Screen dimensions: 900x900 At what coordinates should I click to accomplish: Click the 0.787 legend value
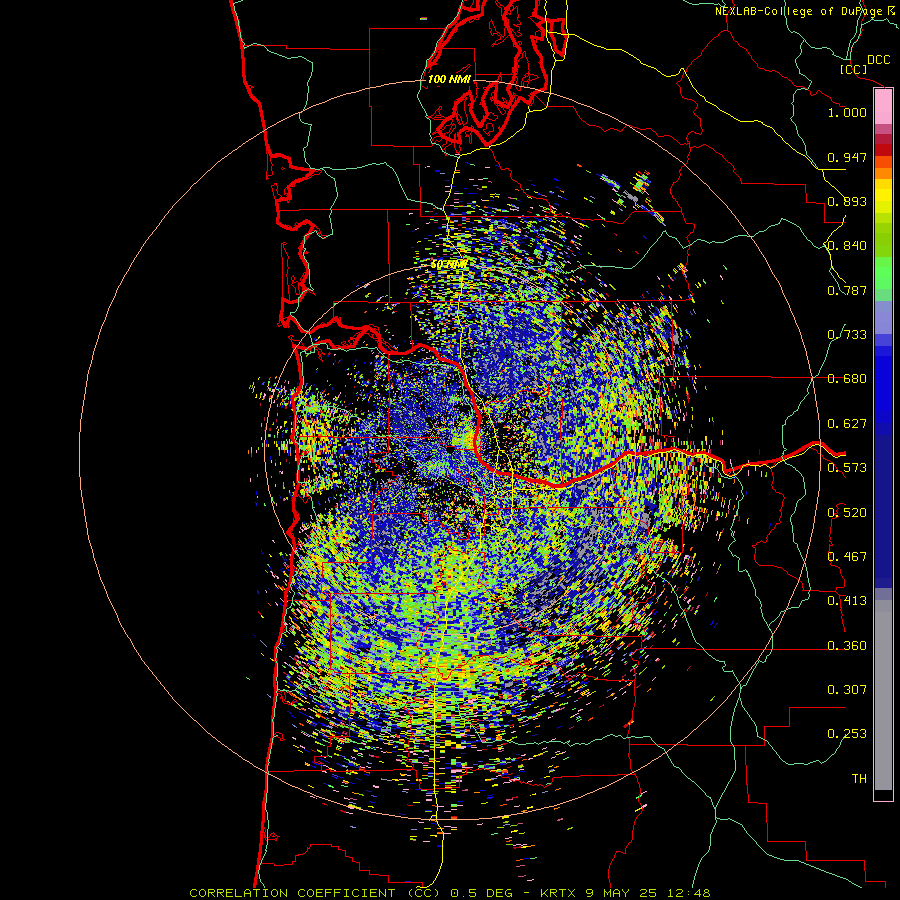point(847,290)
